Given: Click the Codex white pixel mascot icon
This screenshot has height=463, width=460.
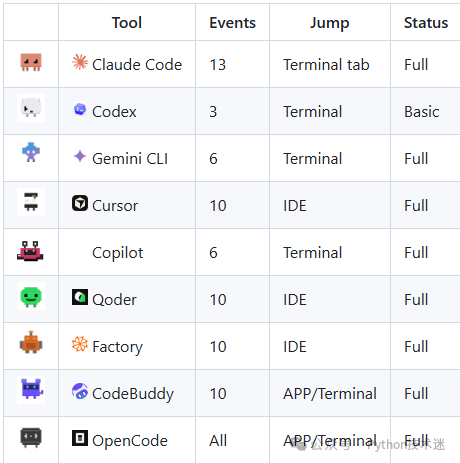Looking at the screenshot, I should click(31, 108).
